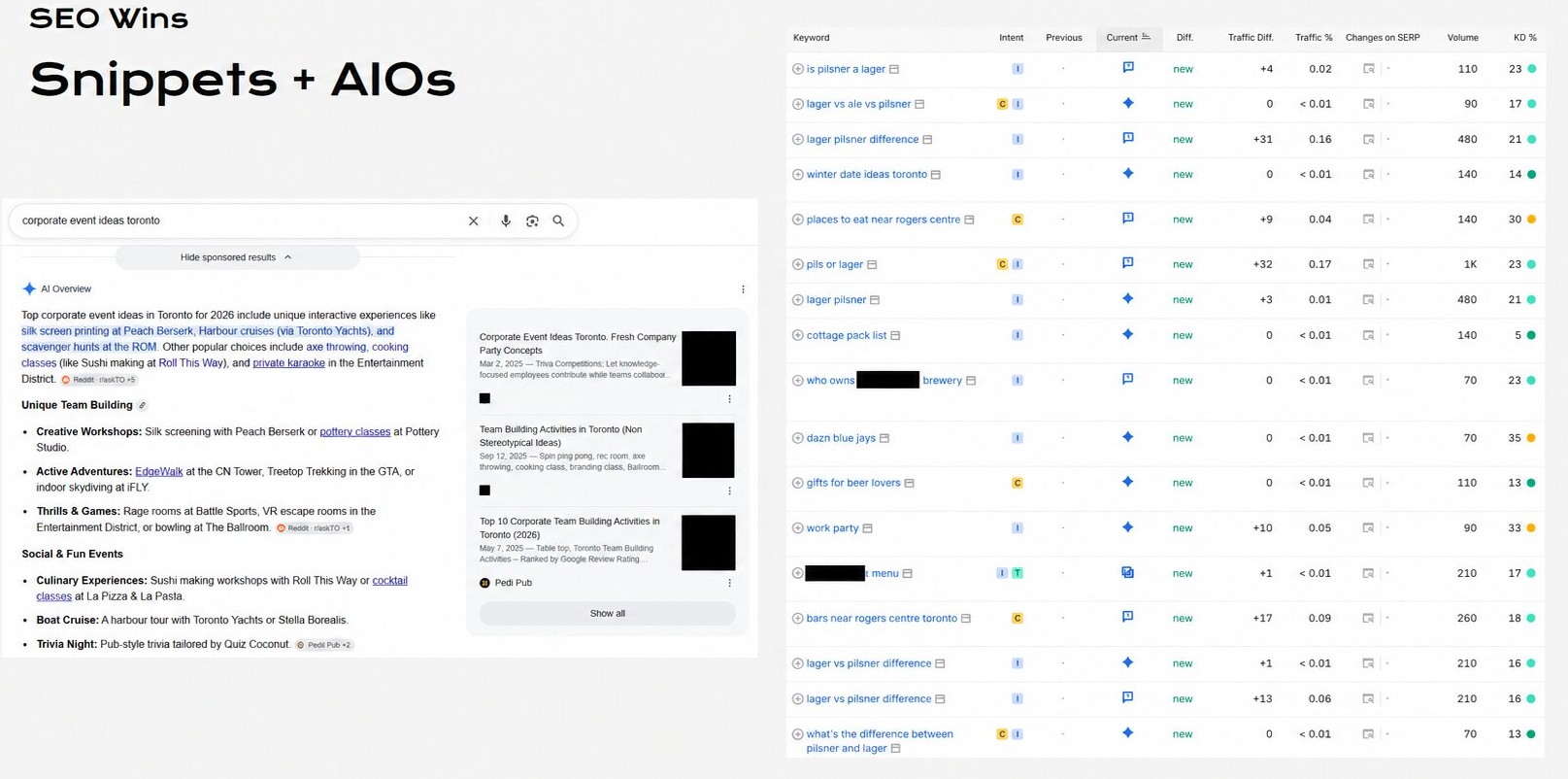Click SERP snapshot icon next to 'gifts for beer lovers'
1568x779 pixels.
pos(910,483)
